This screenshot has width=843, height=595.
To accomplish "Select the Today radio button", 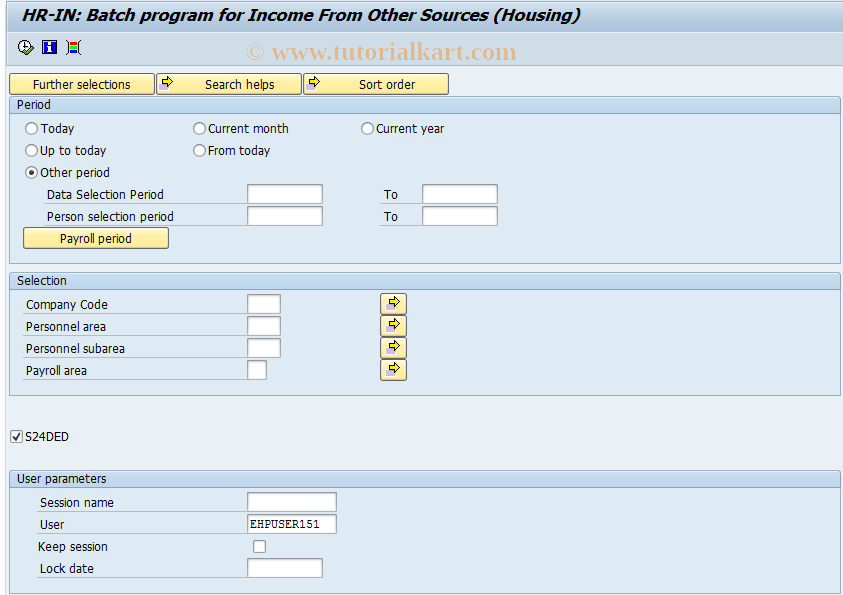I will pyautogui.click(x=32, y=128).
